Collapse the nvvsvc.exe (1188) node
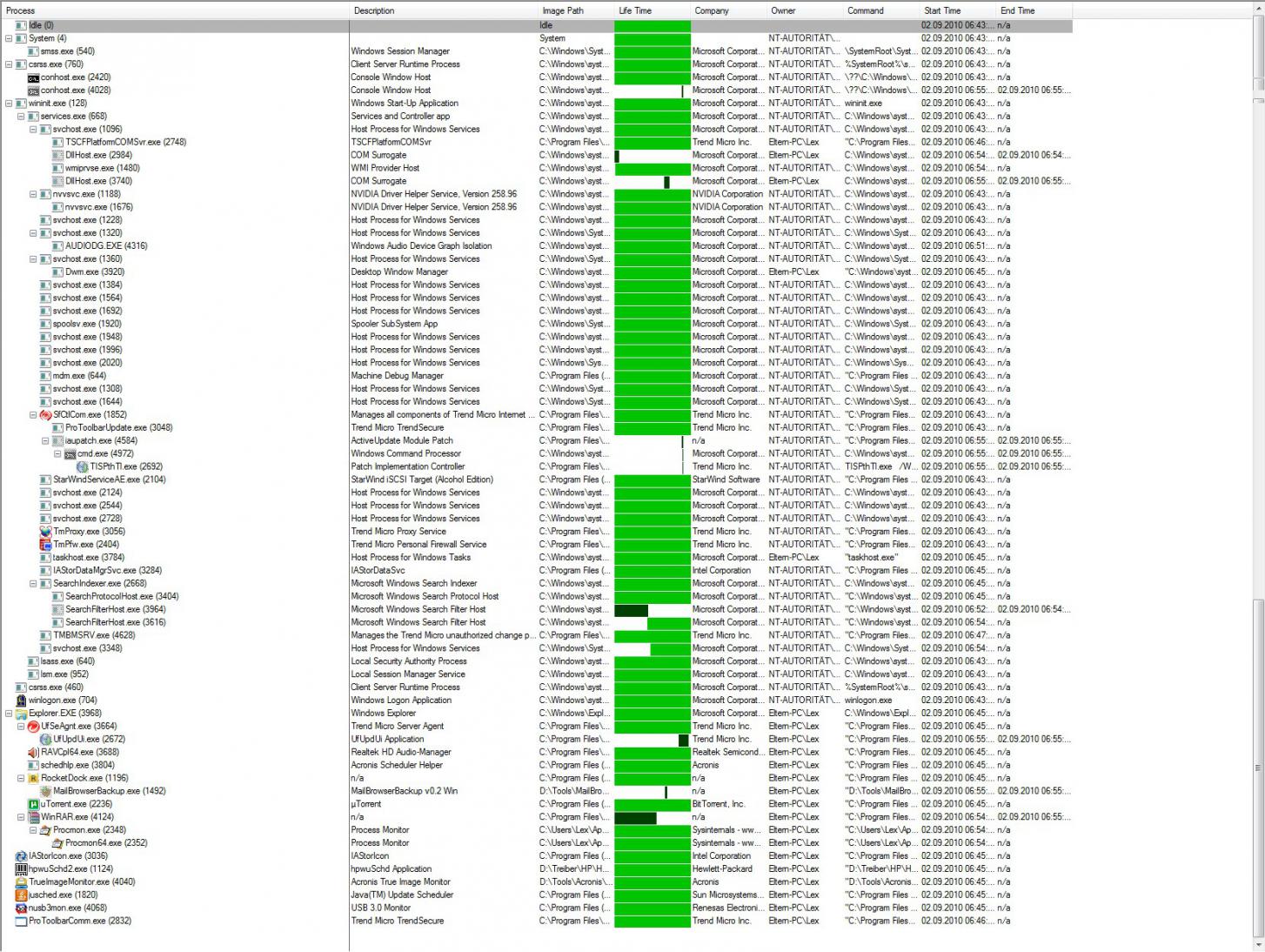This screenshot has height=952, width=1265. pyautogui.click(x=33, y=194)
